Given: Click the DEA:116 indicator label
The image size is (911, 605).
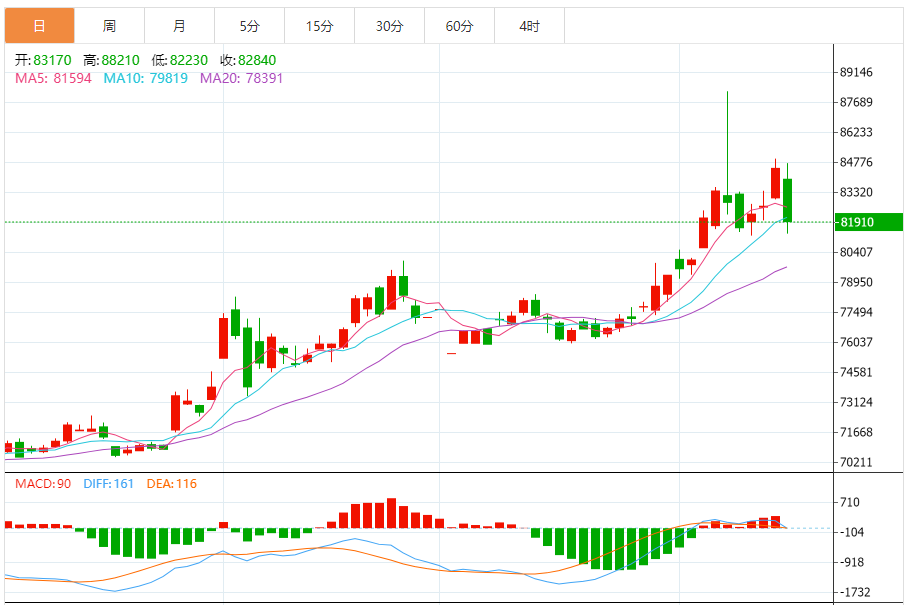Looking at the screenshot, I should (x=171, y=484).
